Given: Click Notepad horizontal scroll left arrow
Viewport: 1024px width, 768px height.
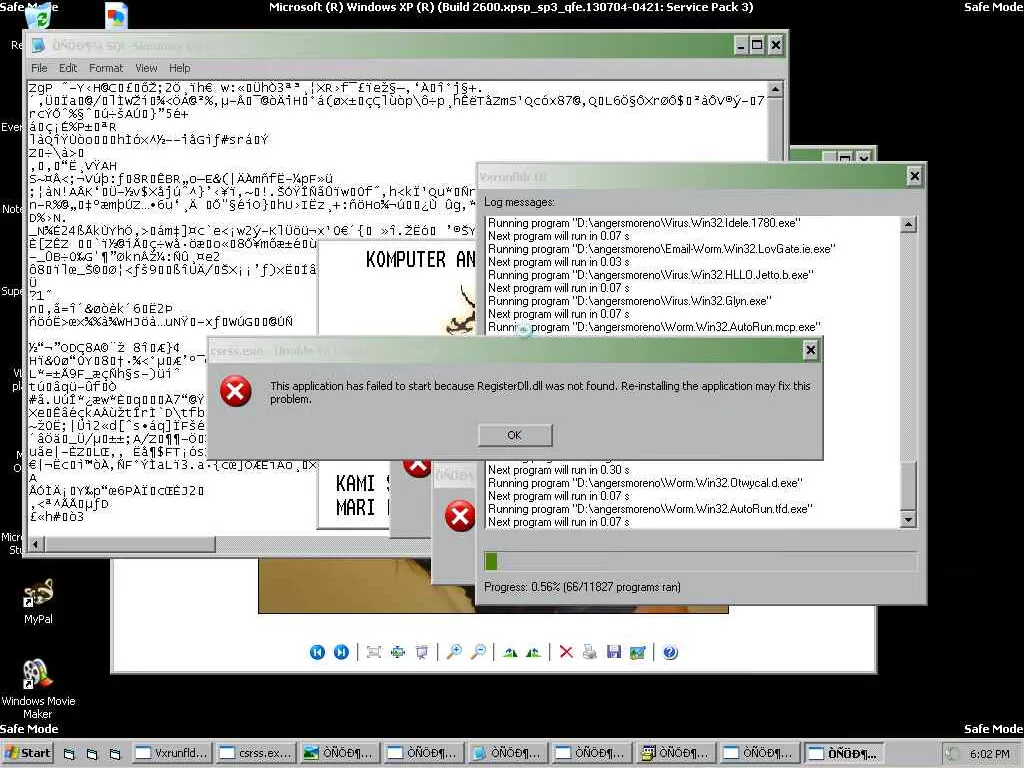Looking at the screenshot, I should pyautogui.click(x=36, y=543).
